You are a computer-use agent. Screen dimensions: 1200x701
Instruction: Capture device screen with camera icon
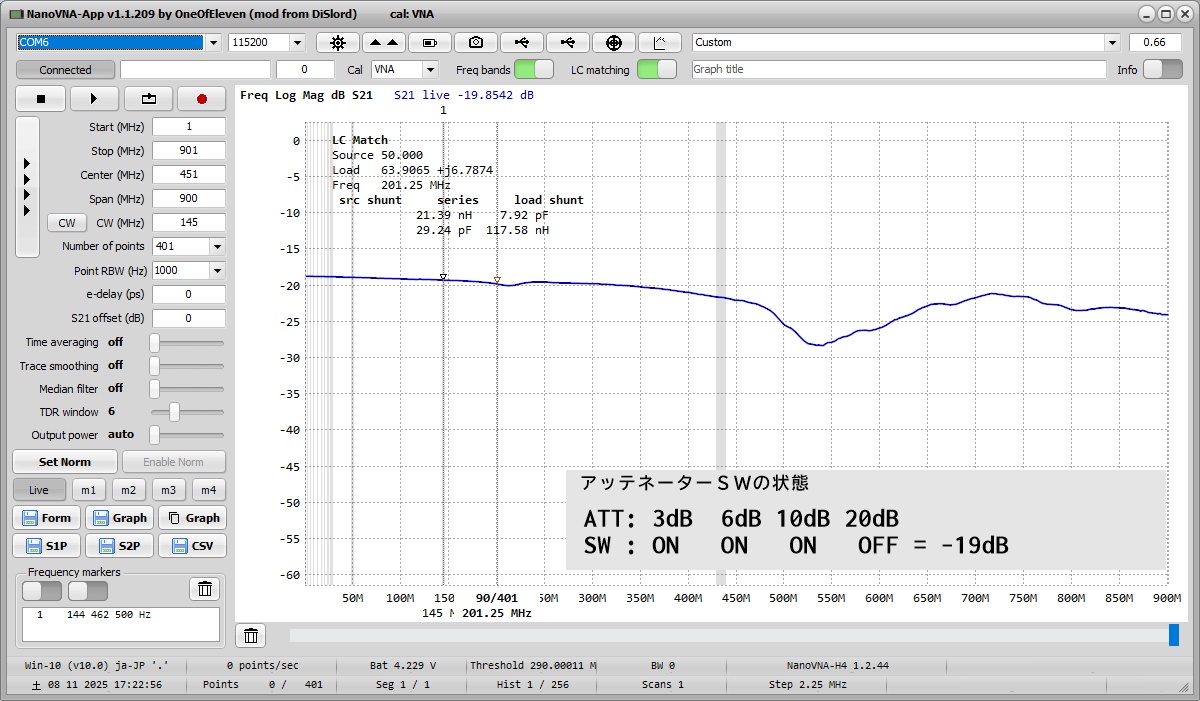(476, 42)
